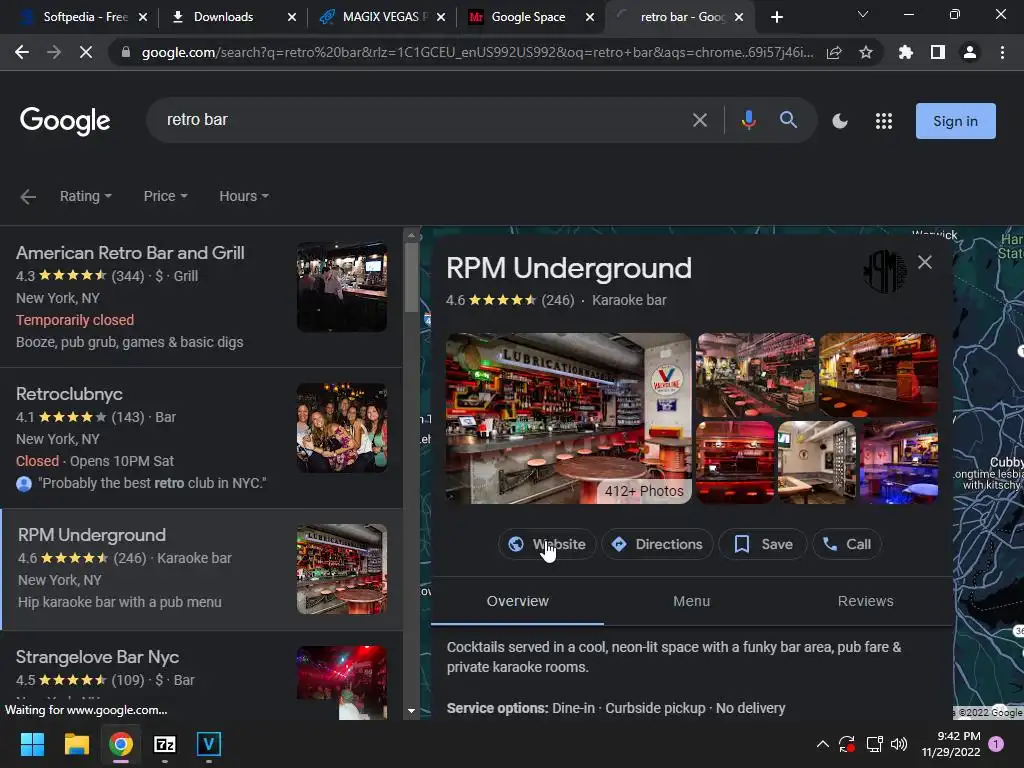Save RPM Underground with Save button
The image size is (1024, 768).
(763, 544)
